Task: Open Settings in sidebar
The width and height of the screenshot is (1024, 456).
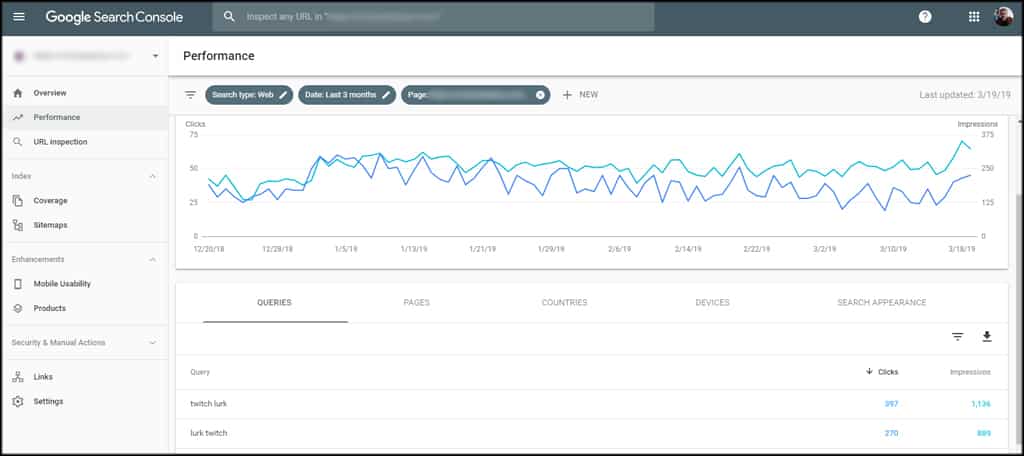Action: [48, 401]
